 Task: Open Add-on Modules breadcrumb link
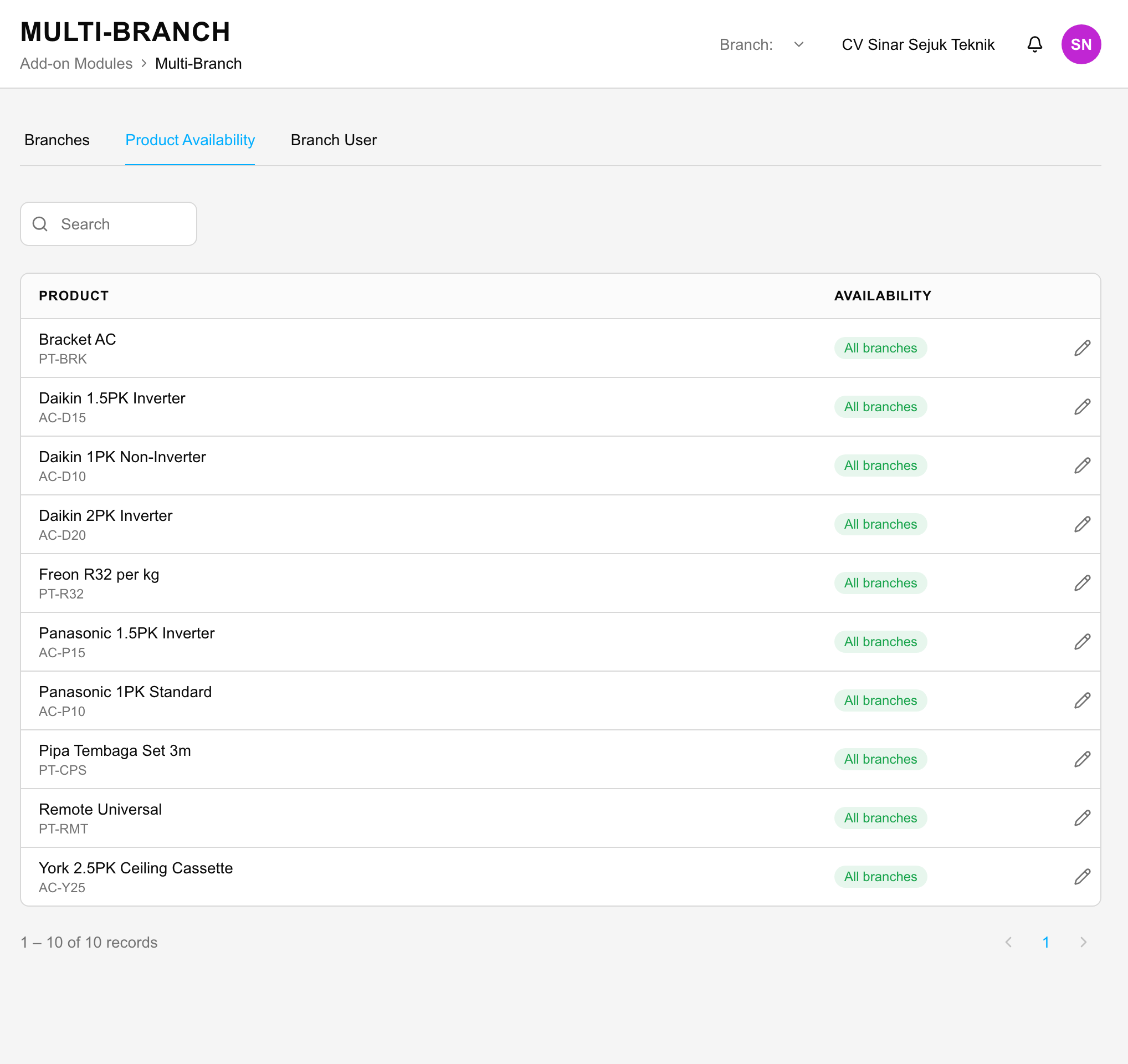[76, 64]
